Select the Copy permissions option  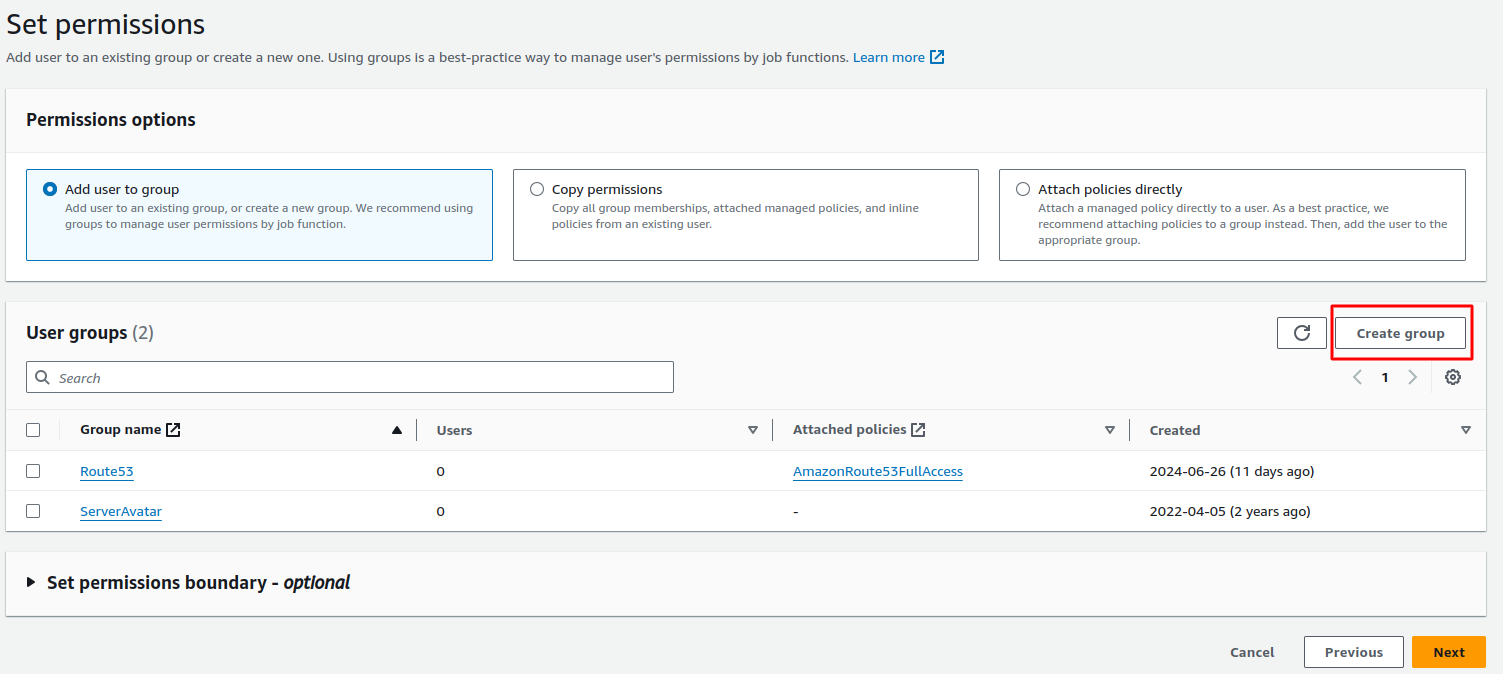pyautogui.click(x=537, y=188)
